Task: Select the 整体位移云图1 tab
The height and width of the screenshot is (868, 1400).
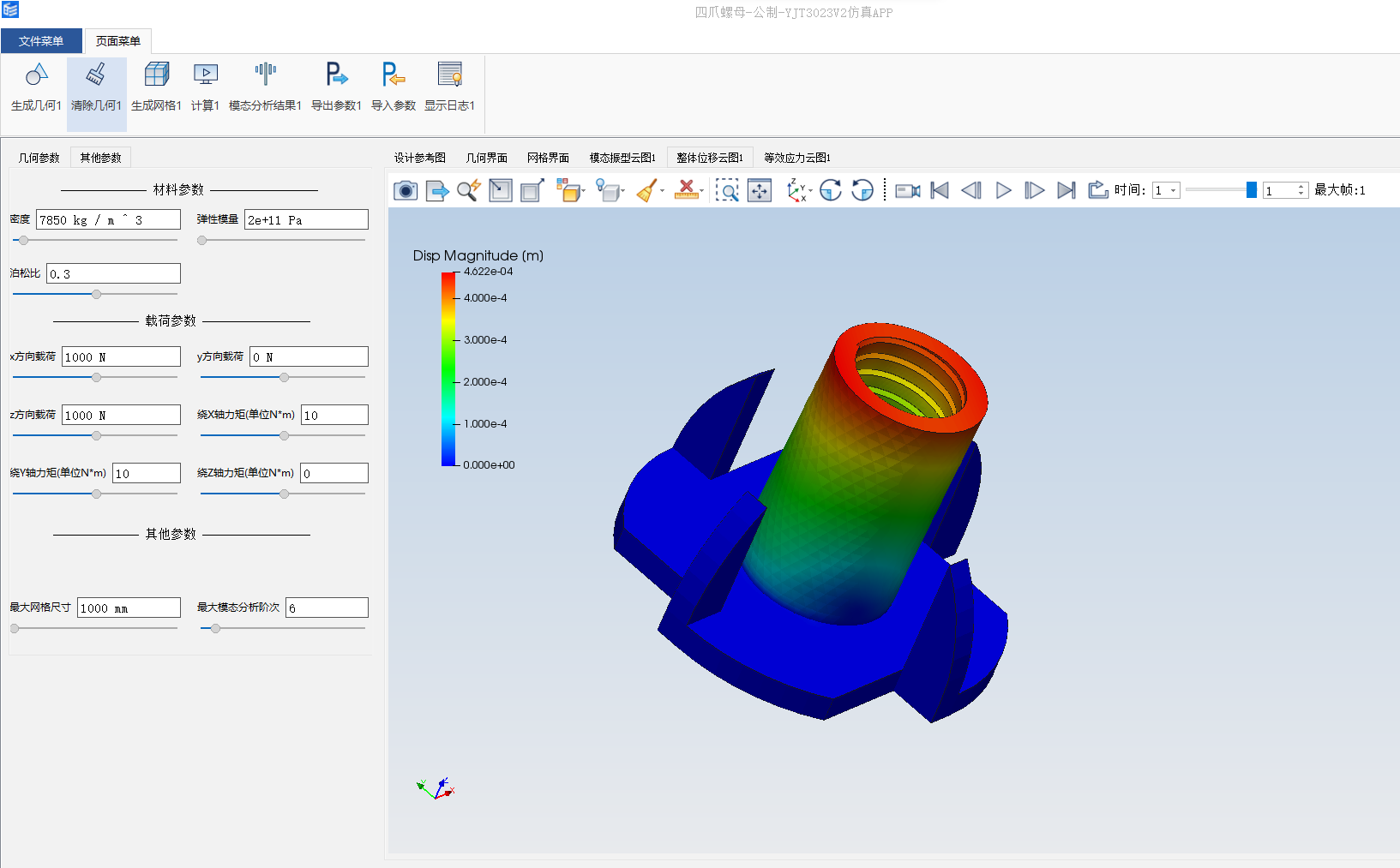Action: click(x=710, y=158)
